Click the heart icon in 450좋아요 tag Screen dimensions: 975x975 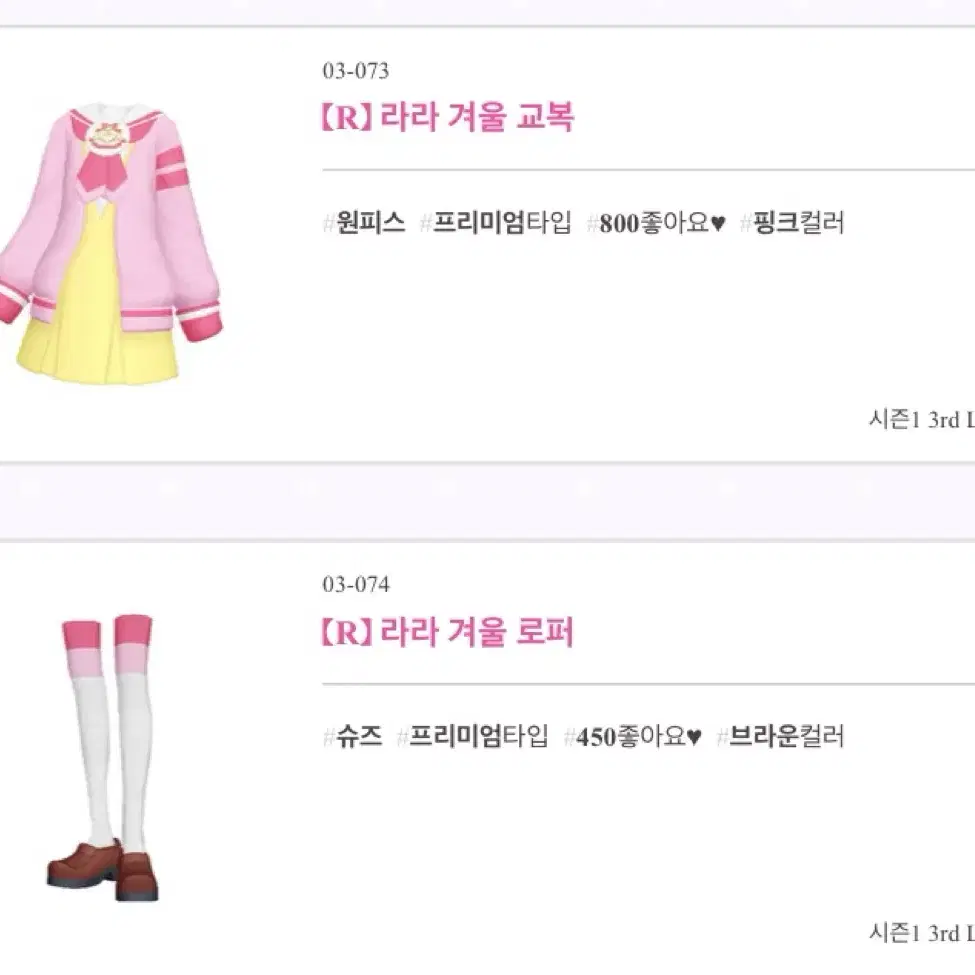[x=695, y=737]
